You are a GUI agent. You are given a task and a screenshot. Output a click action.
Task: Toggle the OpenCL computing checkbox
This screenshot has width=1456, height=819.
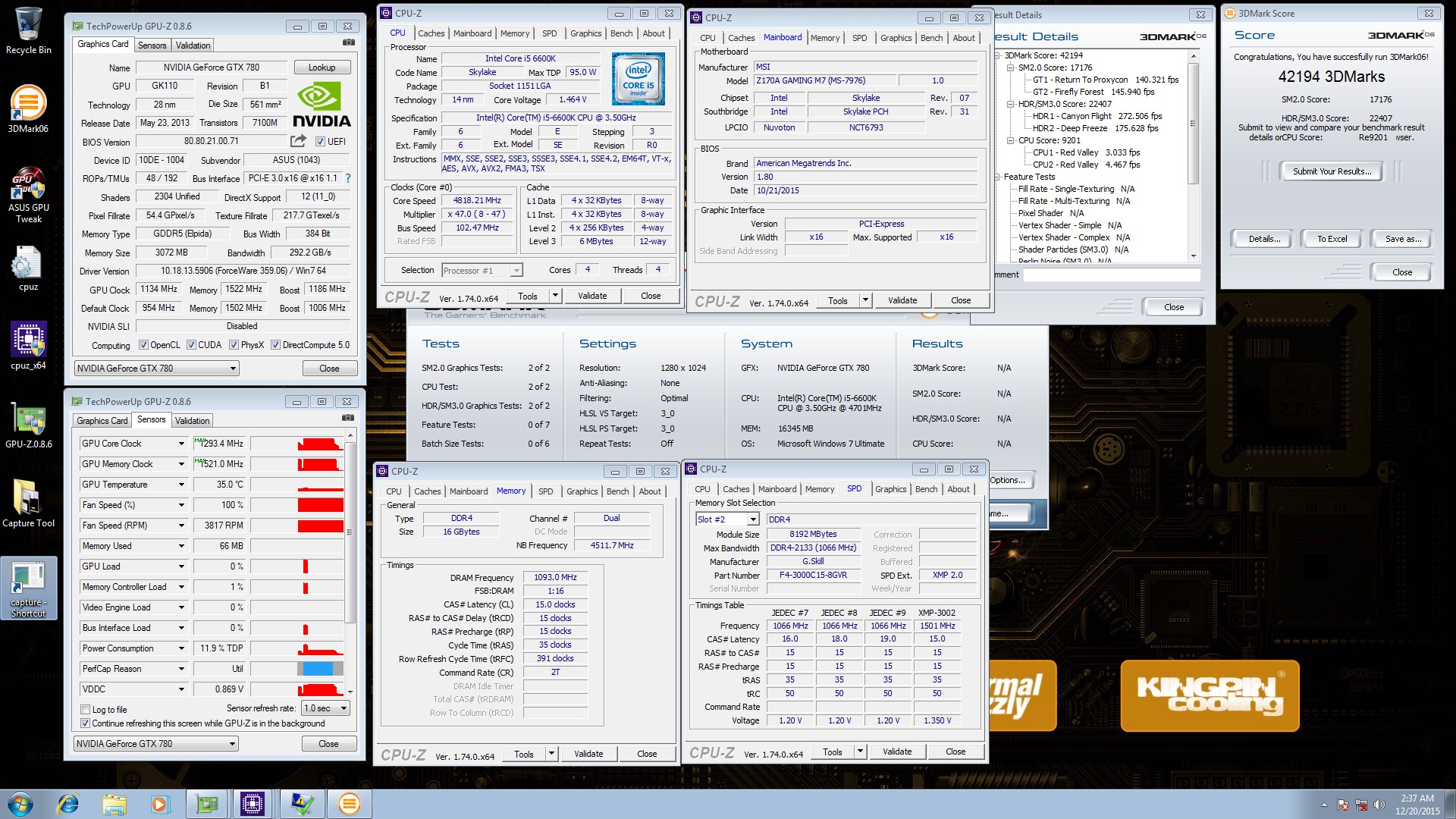pyautogui.click(x=143, y=345)
